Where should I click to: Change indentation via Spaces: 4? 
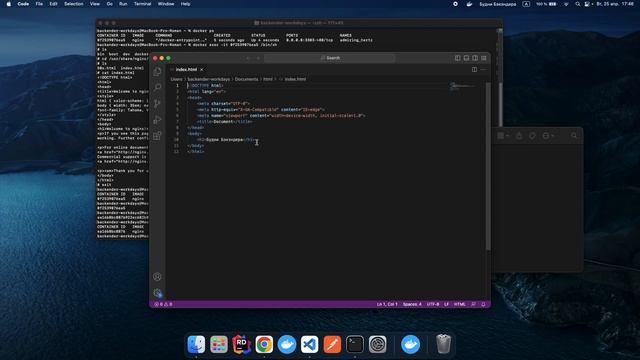[x=412, y=304]
